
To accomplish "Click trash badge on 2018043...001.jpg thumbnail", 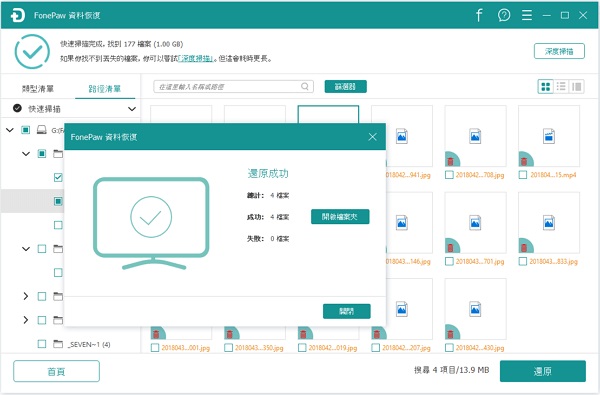I will [x=156, y=333].
